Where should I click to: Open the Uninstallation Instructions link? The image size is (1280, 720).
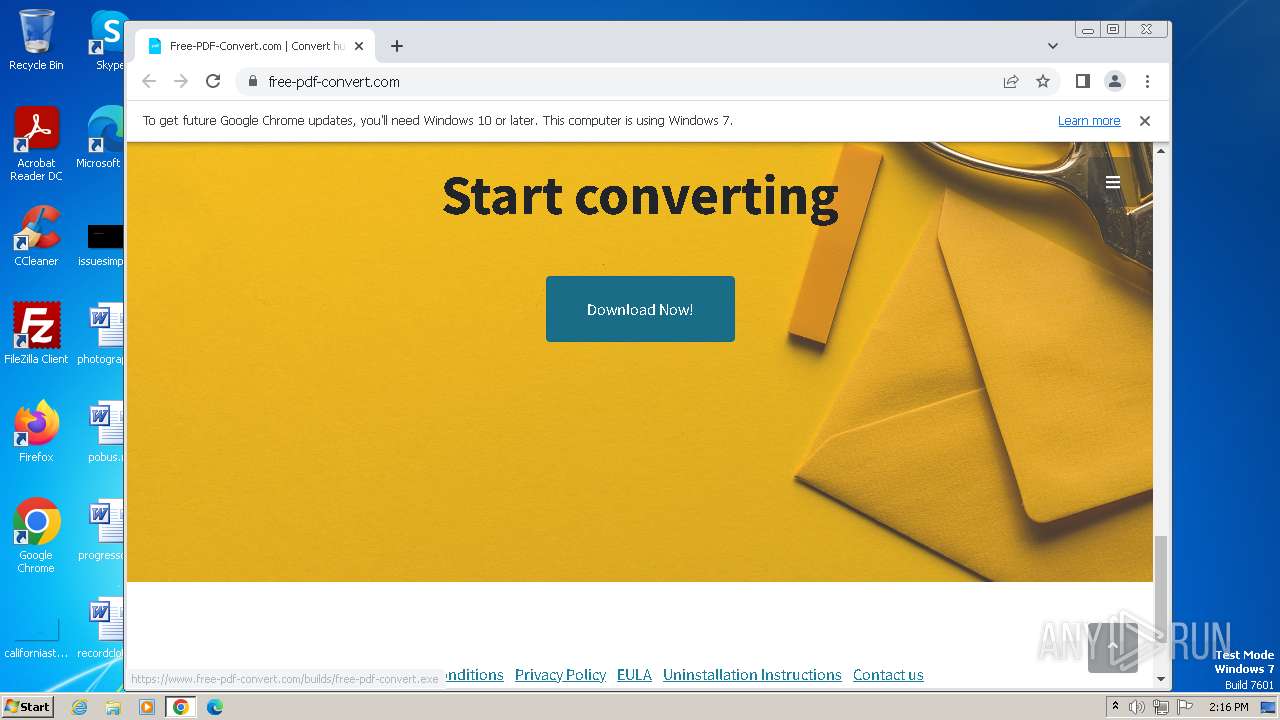752,675
